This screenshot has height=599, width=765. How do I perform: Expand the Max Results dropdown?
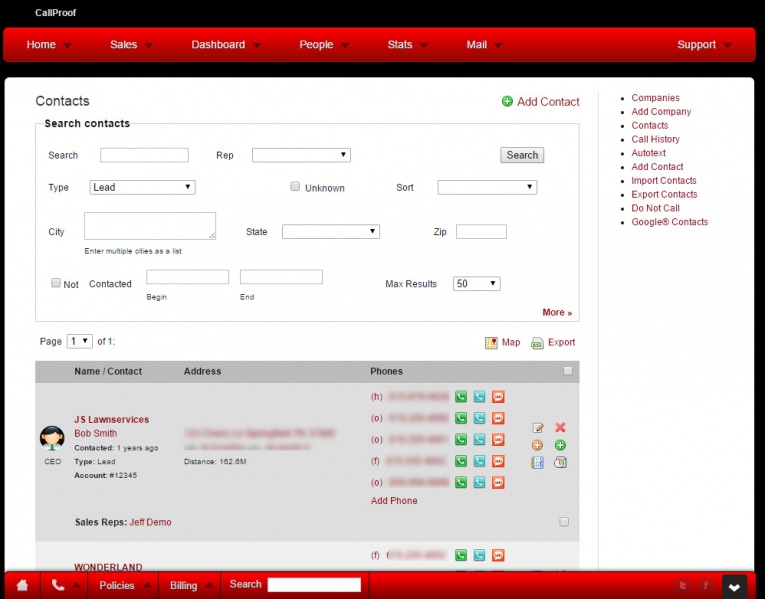tap(476, 284)
